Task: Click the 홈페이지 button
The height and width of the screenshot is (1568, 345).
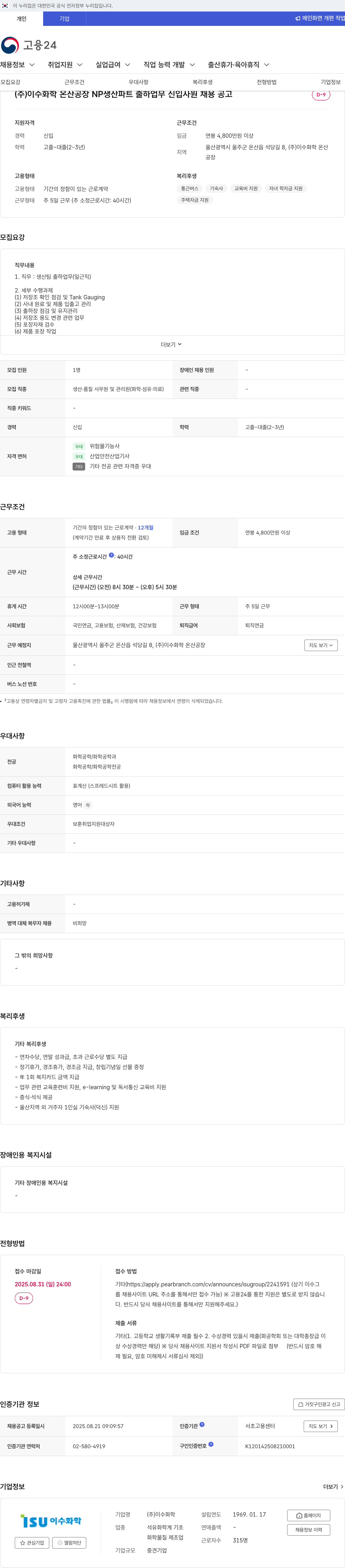Action: pyautogui.click(x=308, y=1515)
